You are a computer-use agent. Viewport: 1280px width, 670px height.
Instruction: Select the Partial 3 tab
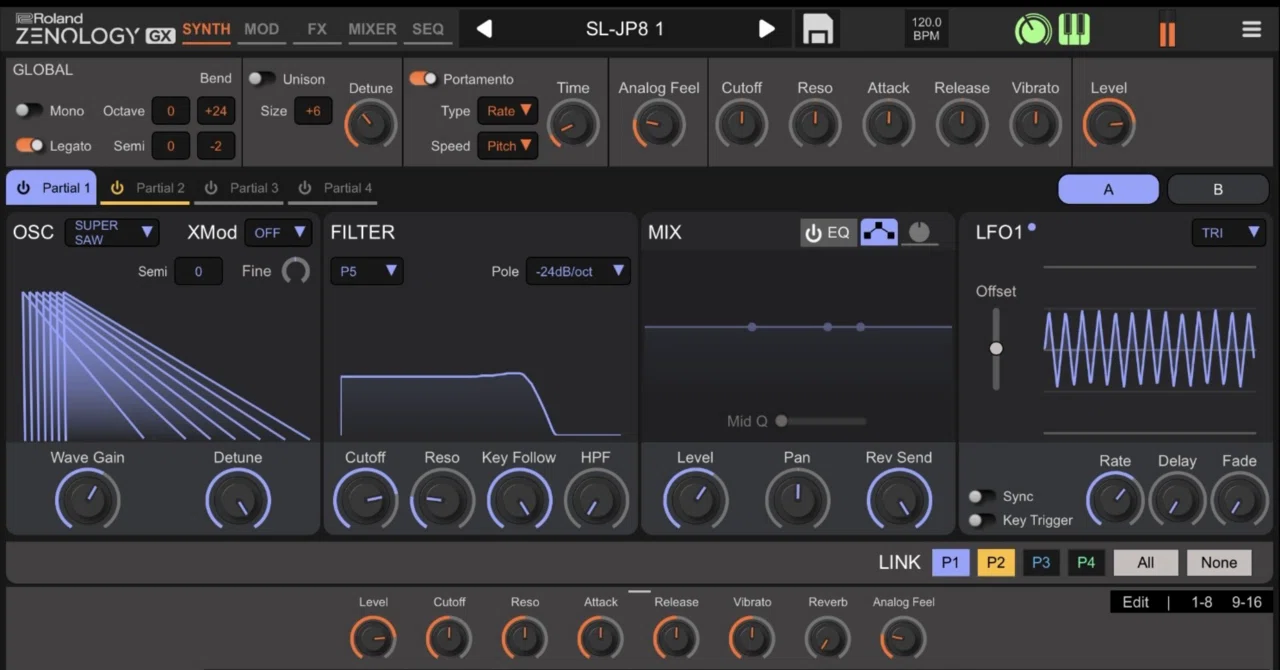[241, 188]
